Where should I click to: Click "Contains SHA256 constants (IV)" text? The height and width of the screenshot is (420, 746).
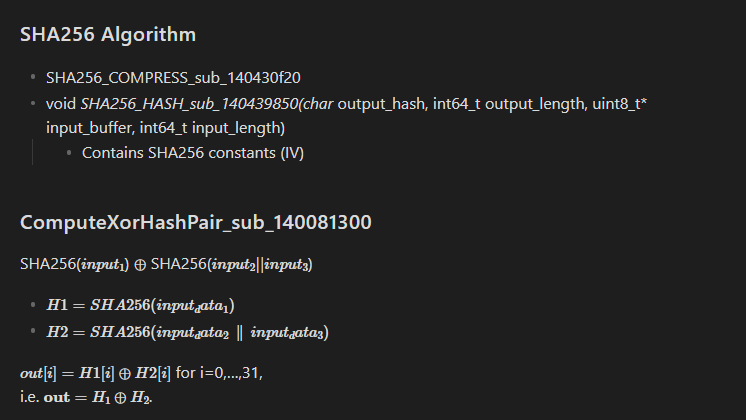(192, 153)
